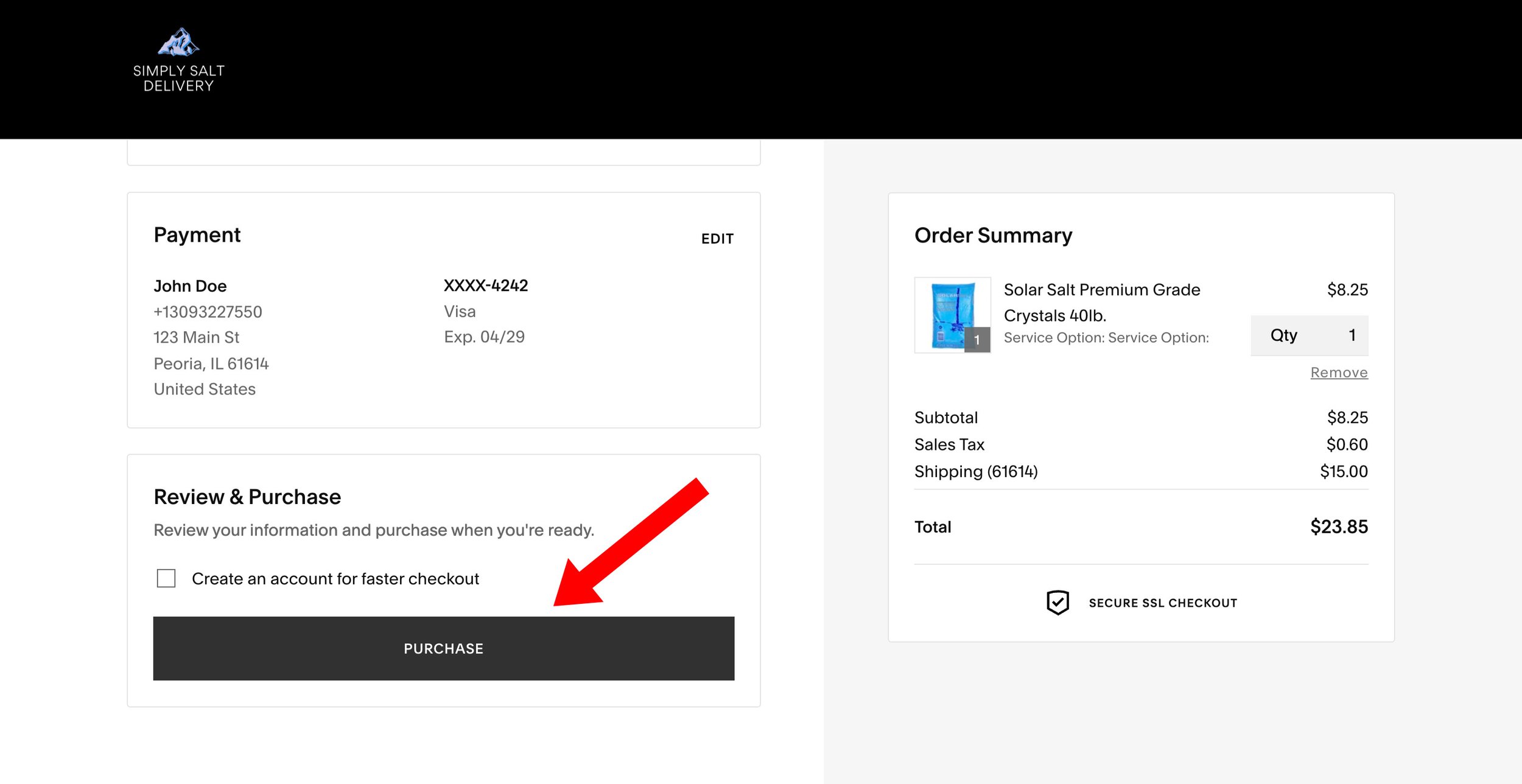Click the PURCHASE button
The width and height of the screenshot is (1522, 784).
pyautogui.click(x=443, y=648)
